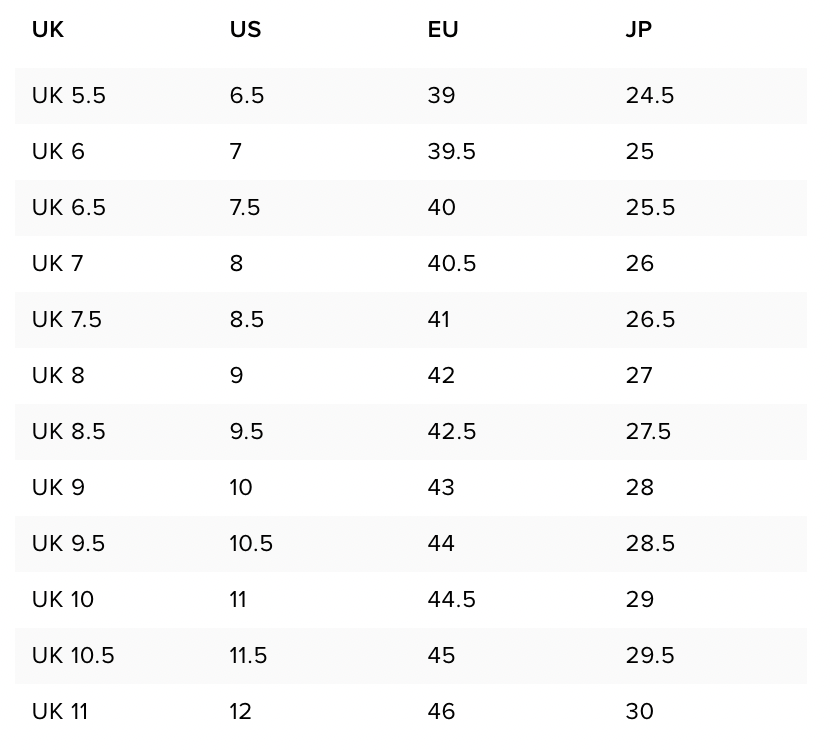Click US size 11.5 cell
Image resolution: width=832 pixels, height=750 pixels.
pyautogui.click(x=248, y=656)
